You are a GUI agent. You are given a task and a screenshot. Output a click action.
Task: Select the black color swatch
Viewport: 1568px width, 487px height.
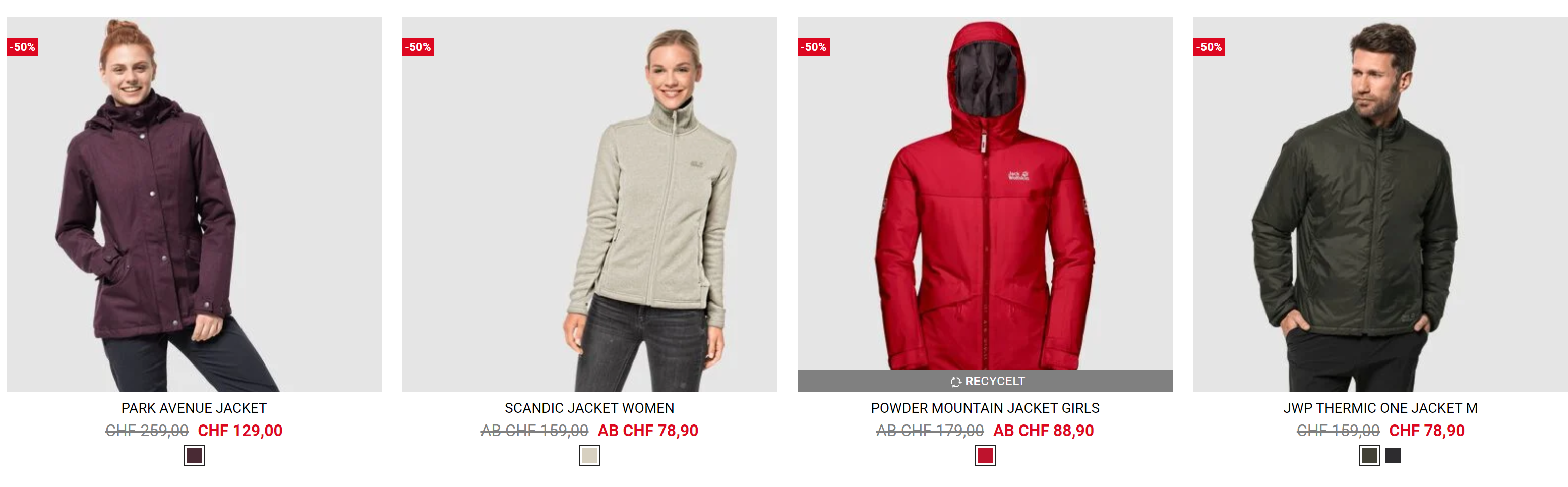point(1394,455)
